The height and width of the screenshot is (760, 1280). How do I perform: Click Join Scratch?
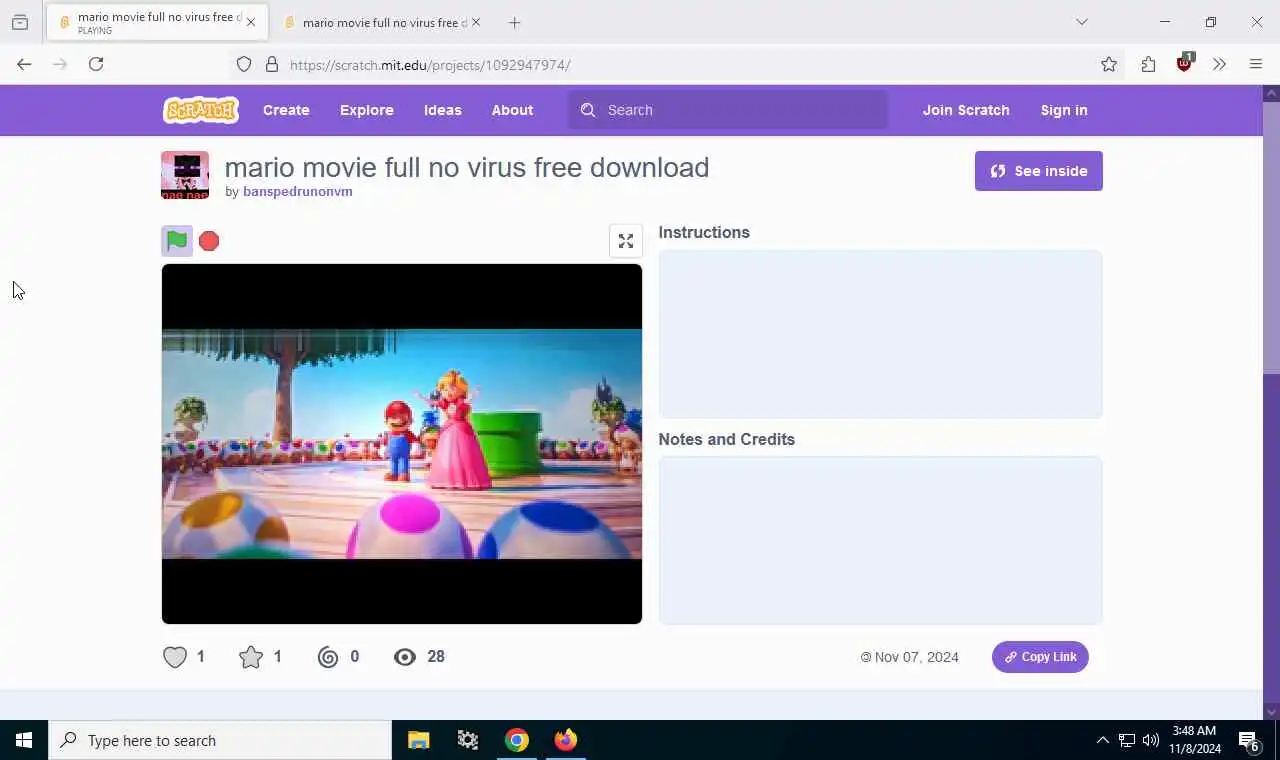(966, 110)
